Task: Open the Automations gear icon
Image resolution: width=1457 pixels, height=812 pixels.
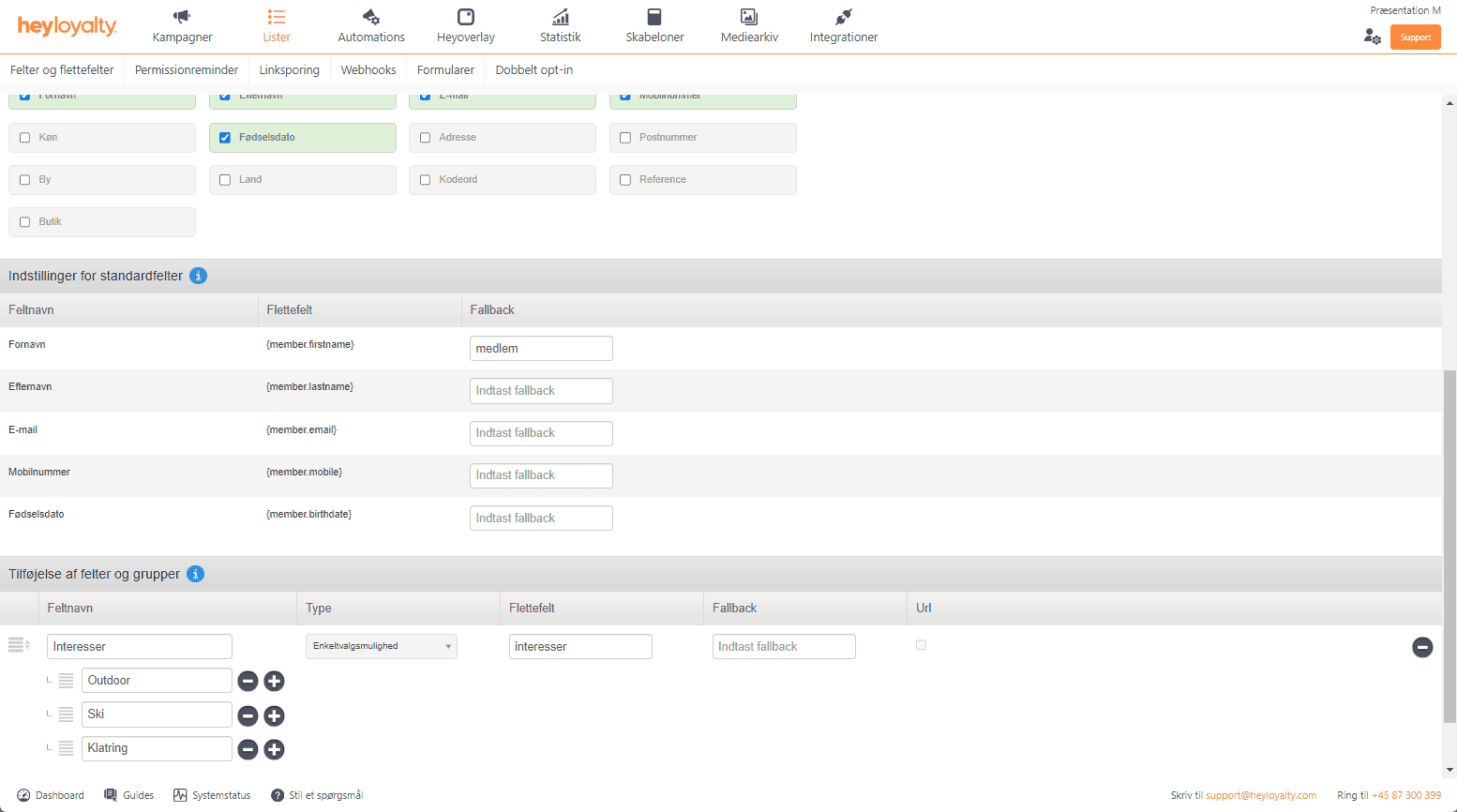Action: click(x=371, y=17)
